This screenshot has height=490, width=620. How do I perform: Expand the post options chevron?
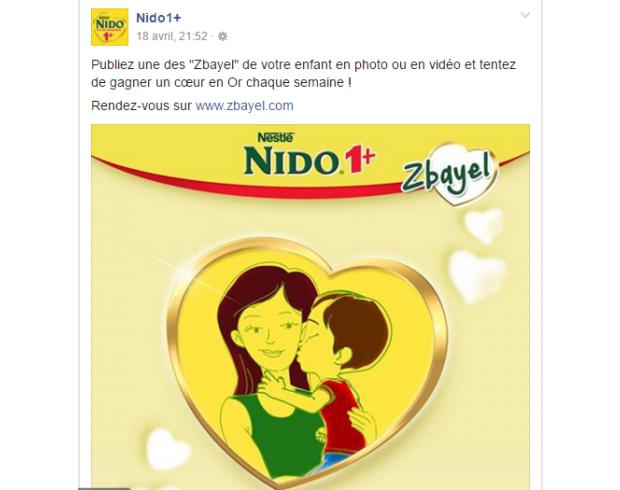coord(525,15)
